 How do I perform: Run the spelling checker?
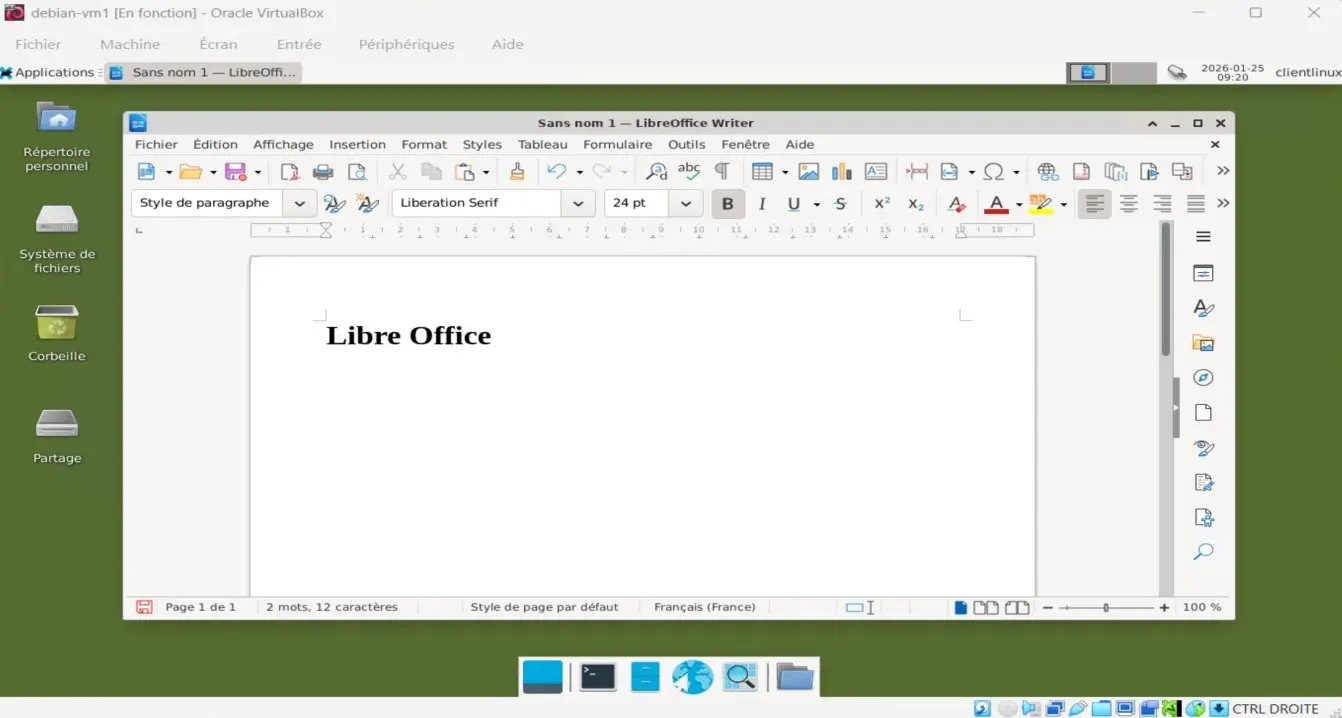point(689,171)
